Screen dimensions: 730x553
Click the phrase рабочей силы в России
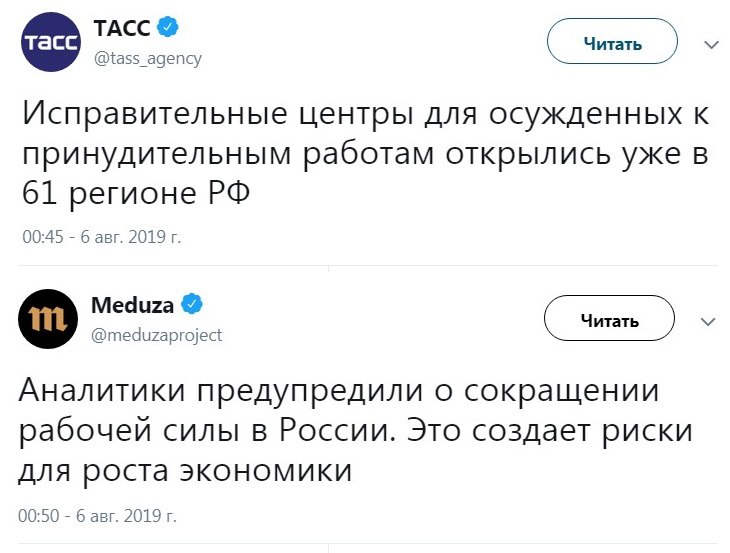[203, 432]
